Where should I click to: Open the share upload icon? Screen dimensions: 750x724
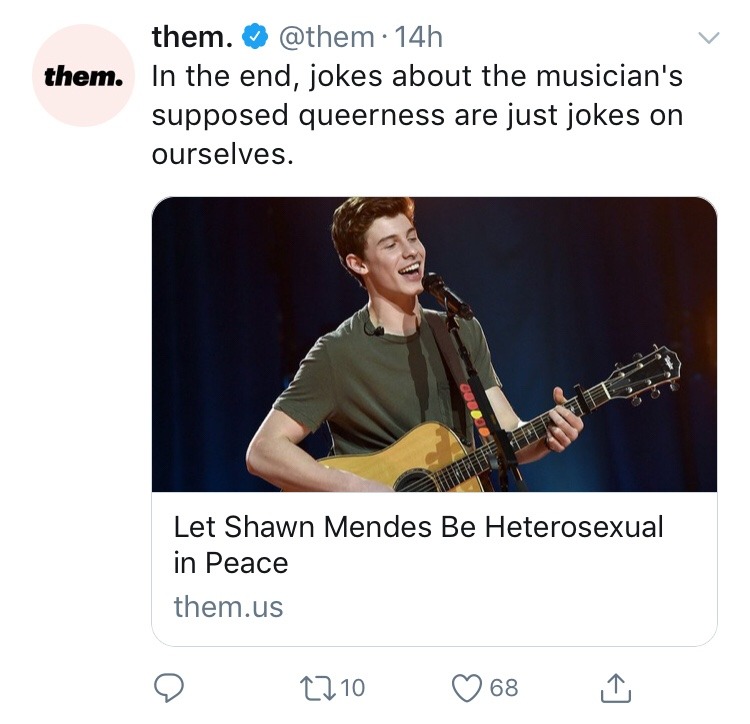point(614,686)
